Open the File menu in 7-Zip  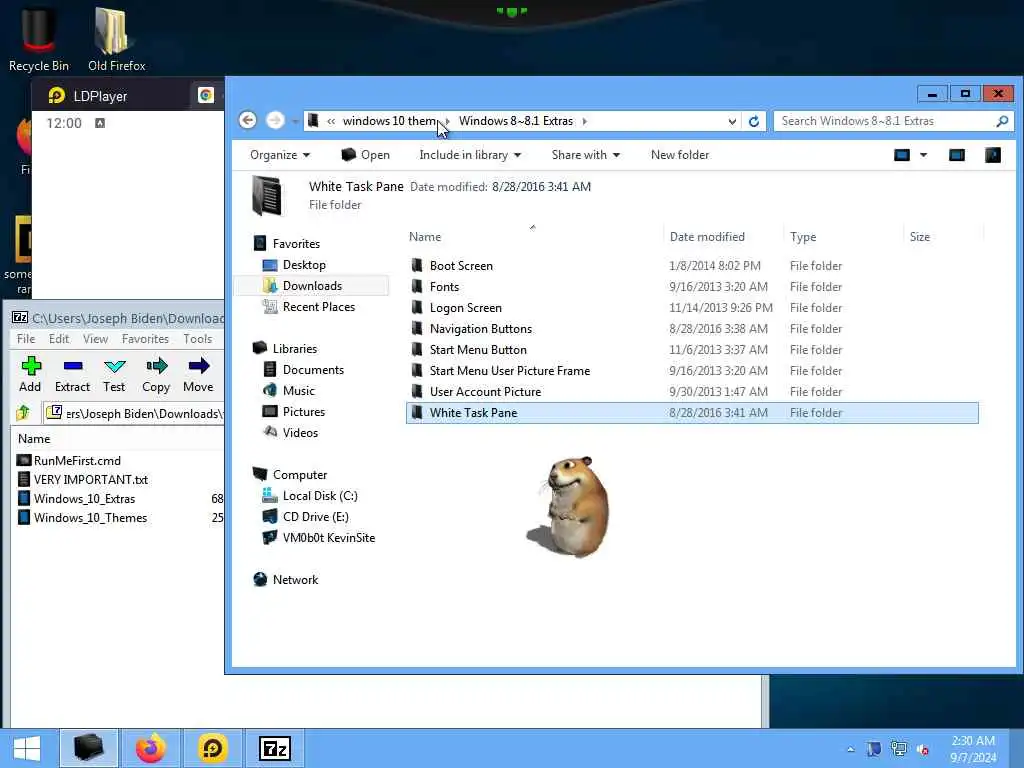tap(26, 339)
